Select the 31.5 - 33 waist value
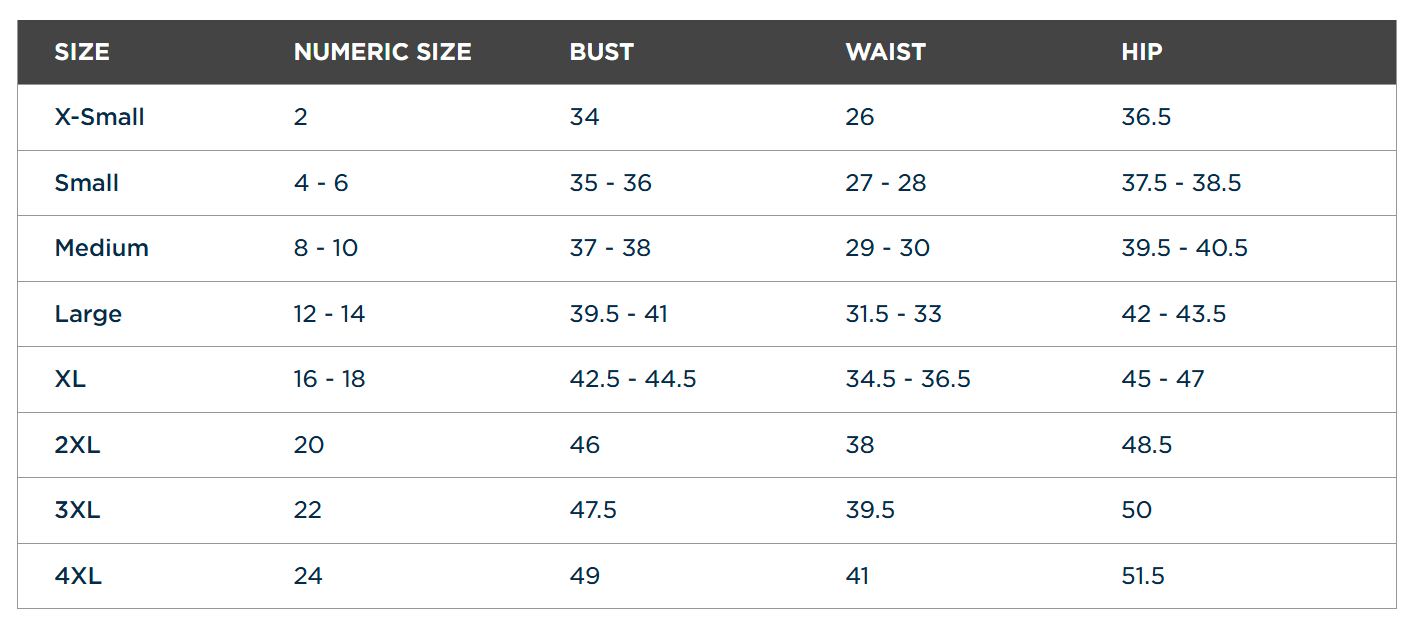The height and width of the screenshot is (624, 1414). tap(894, 314)
